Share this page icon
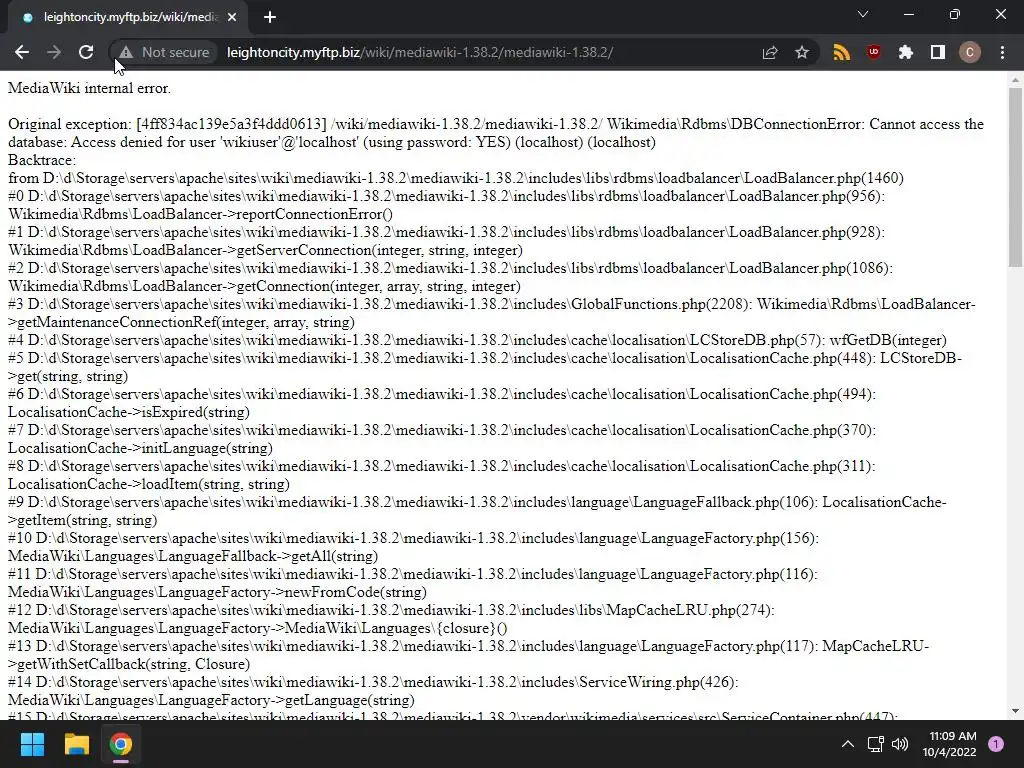Screen dimensions: 1024x768 (770, 52)
